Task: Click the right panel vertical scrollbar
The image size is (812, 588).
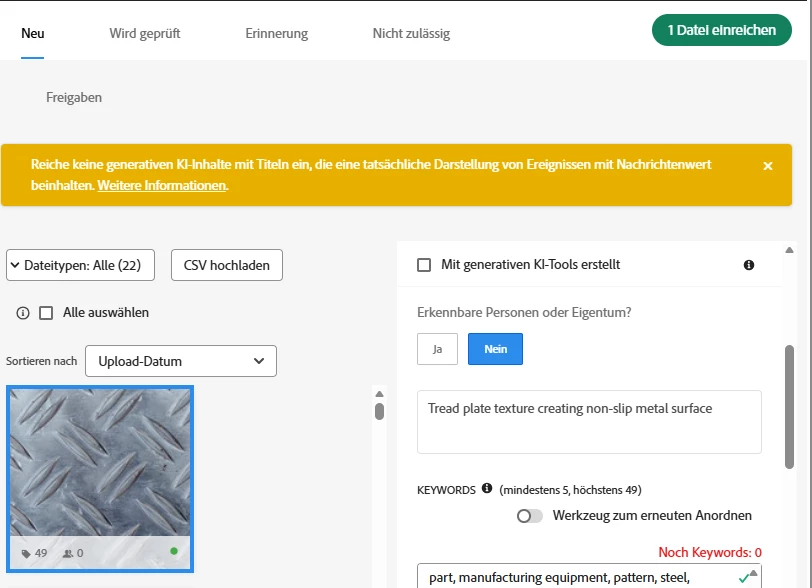Action: (x=789, y=407)
